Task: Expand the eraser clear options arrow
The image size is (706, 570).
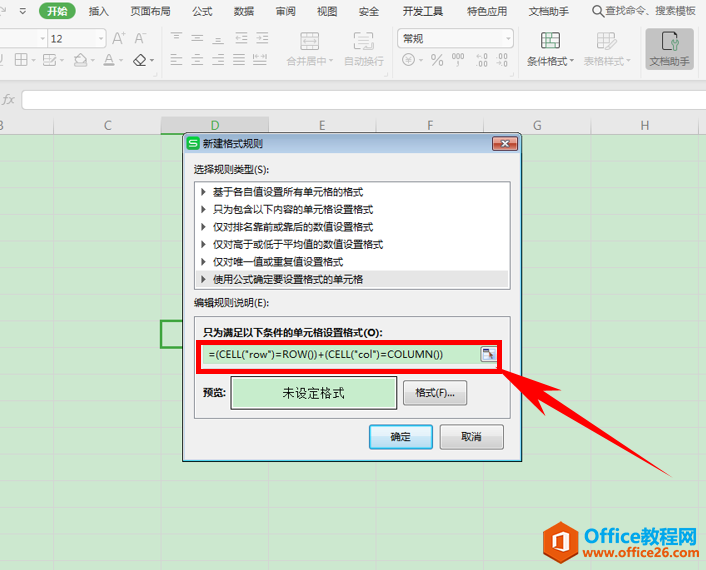Action: click(x=152, y=60)
